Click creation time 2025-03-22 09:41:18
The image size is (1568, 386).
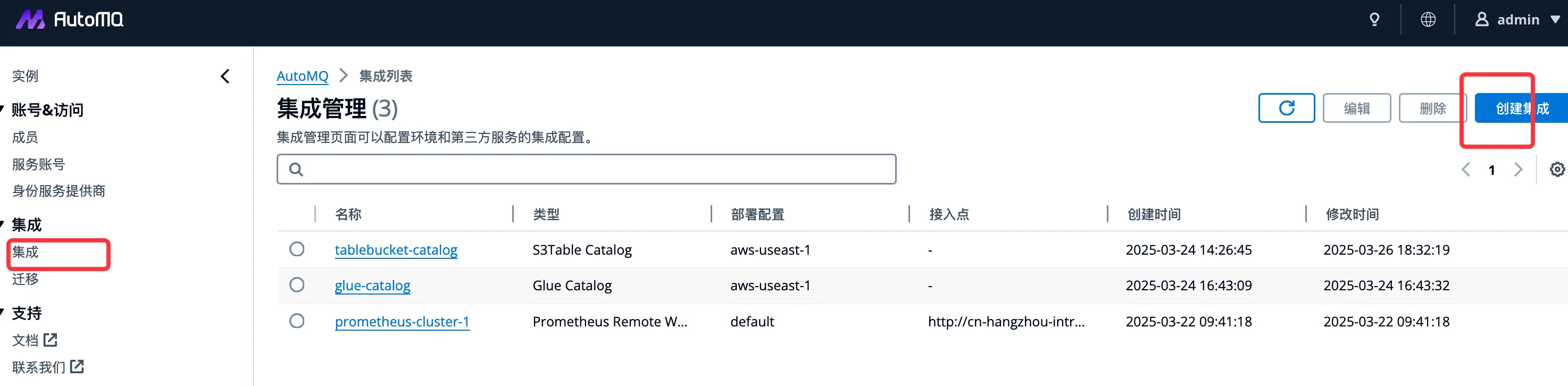1188,322
